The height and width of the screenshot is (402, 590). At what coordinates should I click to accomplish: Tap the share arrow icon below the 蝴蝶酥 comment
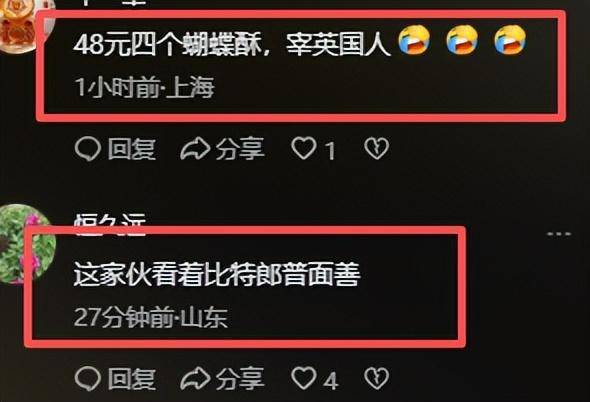195,149
